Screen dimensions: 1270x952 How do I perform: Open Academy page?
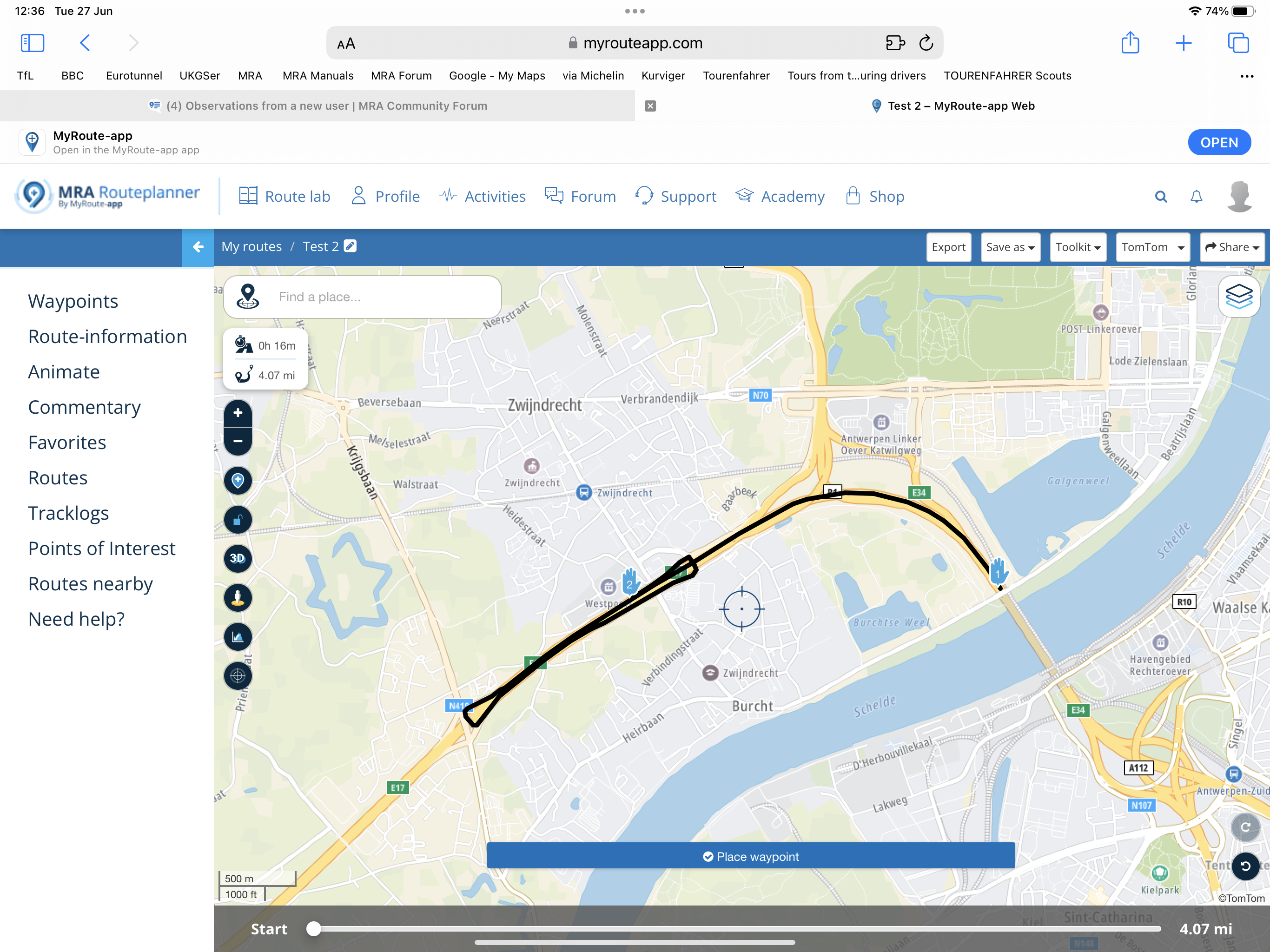click(x=780, y=196)
